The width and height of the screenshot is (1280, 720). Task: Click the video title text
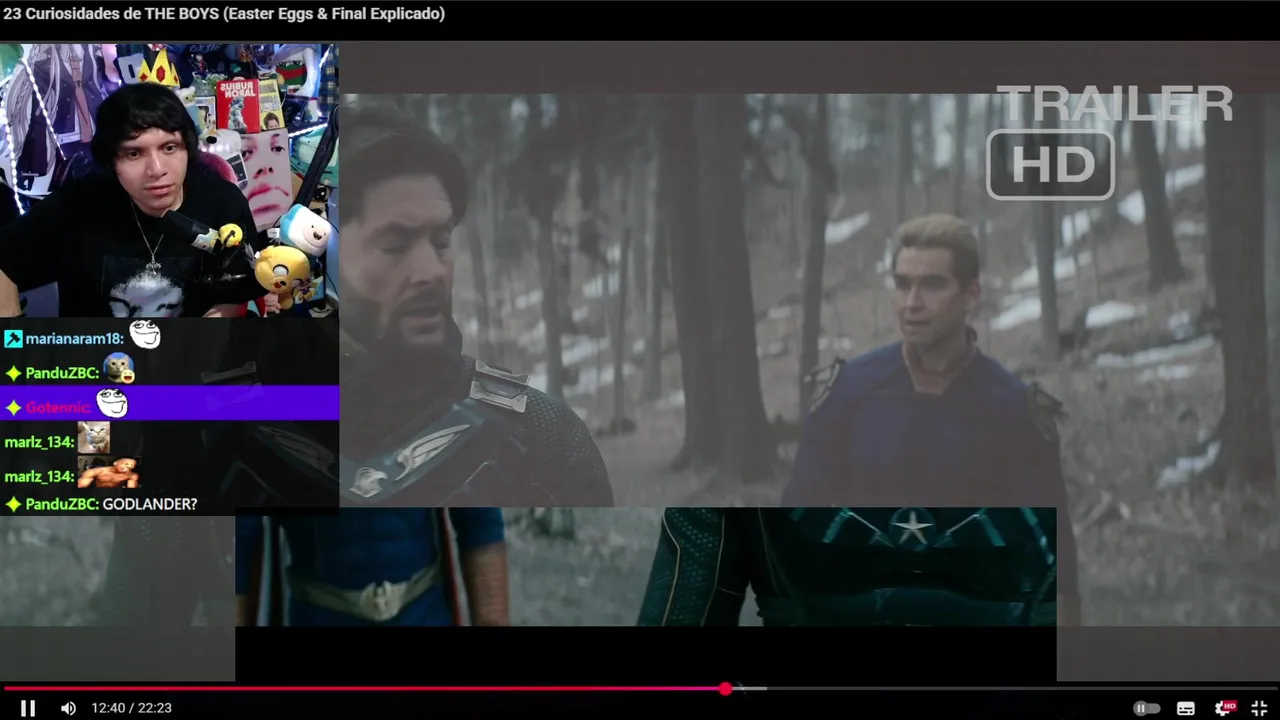224,14
